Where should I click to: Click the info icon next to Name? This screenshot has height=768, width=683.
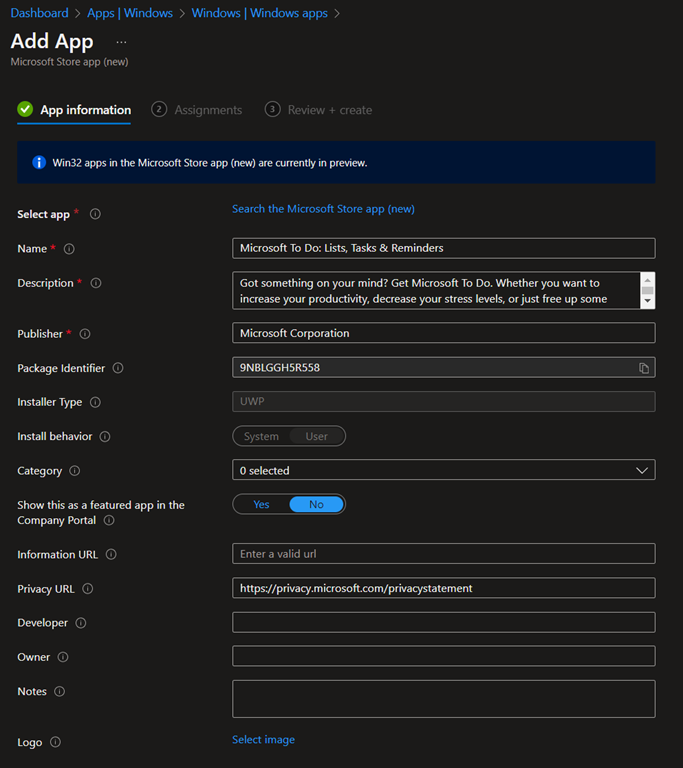tap(69, 249)
